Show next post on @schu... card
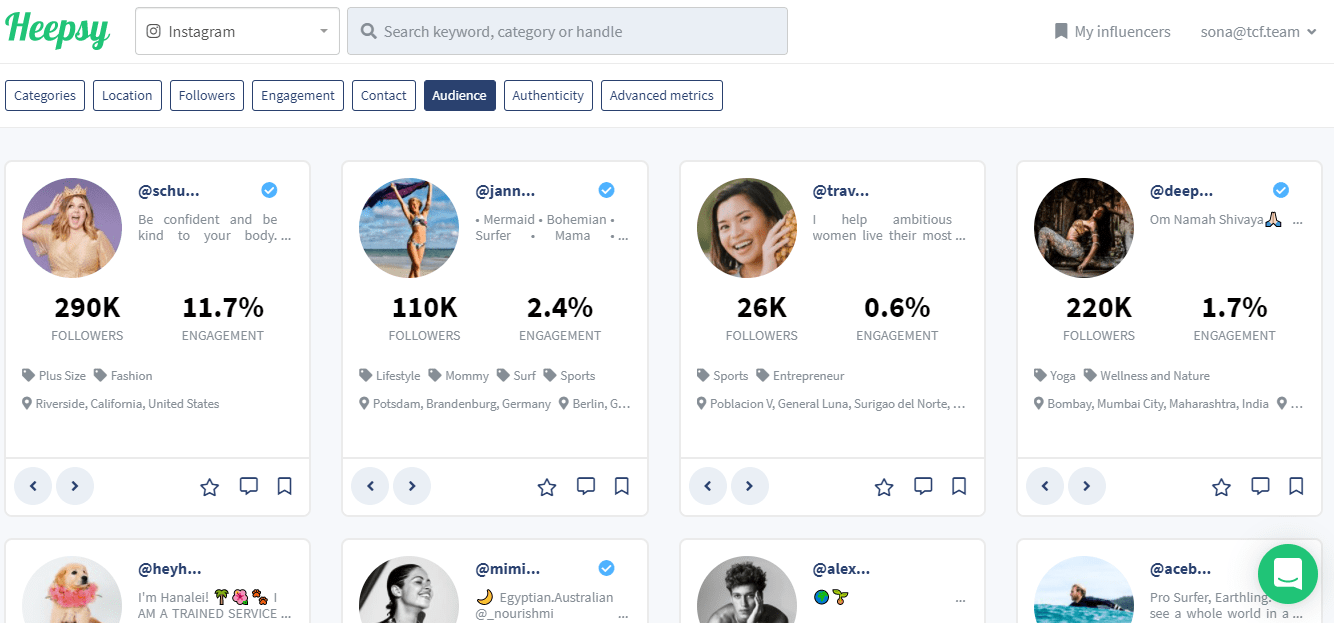Image resolution: width=1334 pixels, height=623 pixels. 75,486
